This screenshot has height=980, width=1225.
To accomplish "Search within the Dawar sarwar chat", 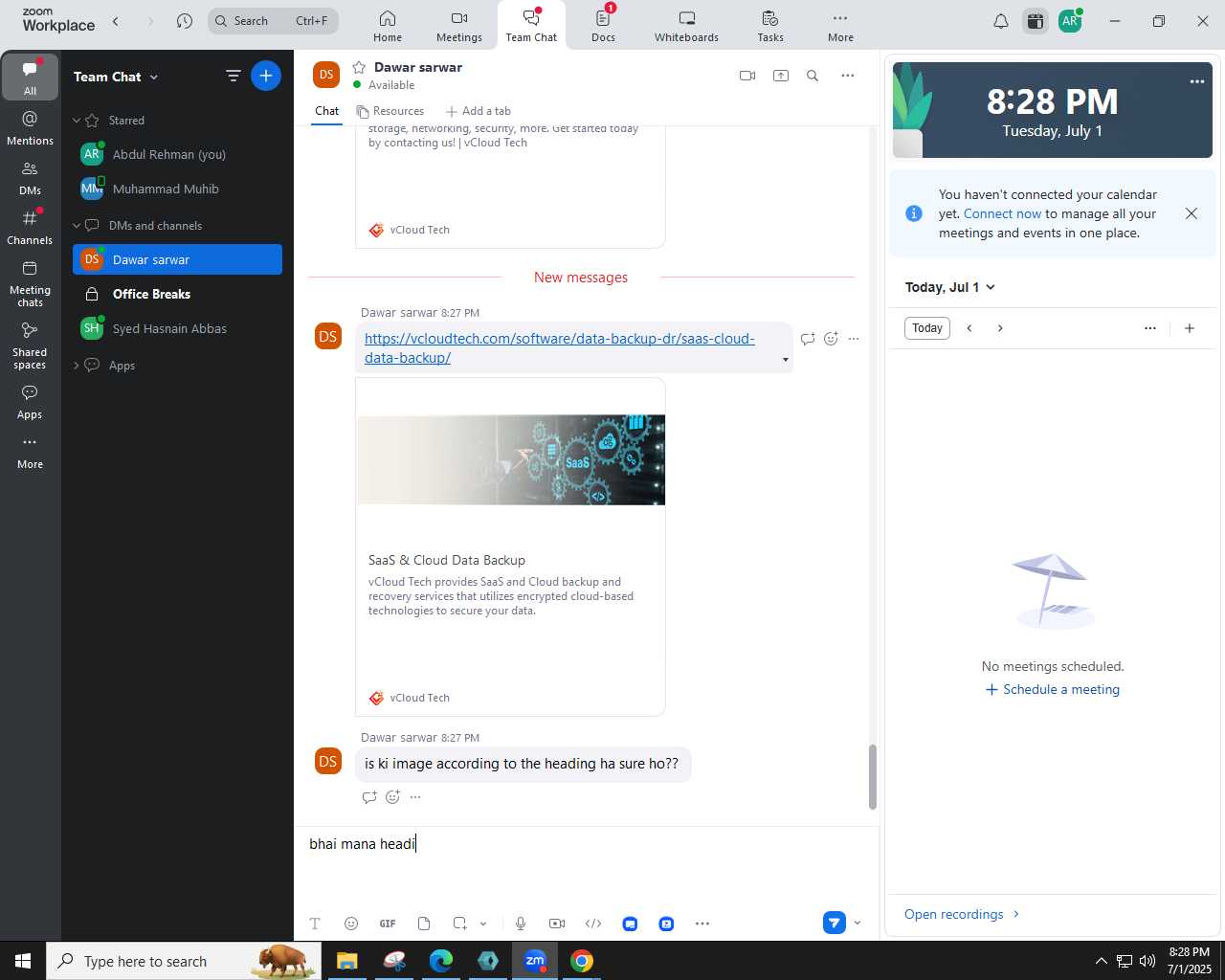I will pos(813,76).
